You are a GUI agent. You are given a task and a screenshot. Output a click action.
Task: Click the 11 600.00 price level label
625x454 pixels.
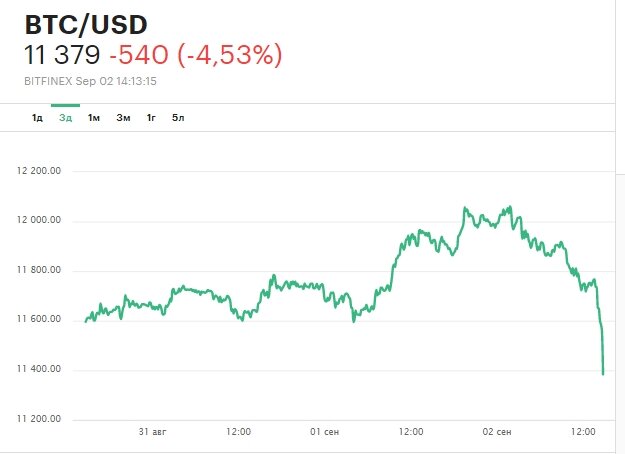[x=40, y=320]
